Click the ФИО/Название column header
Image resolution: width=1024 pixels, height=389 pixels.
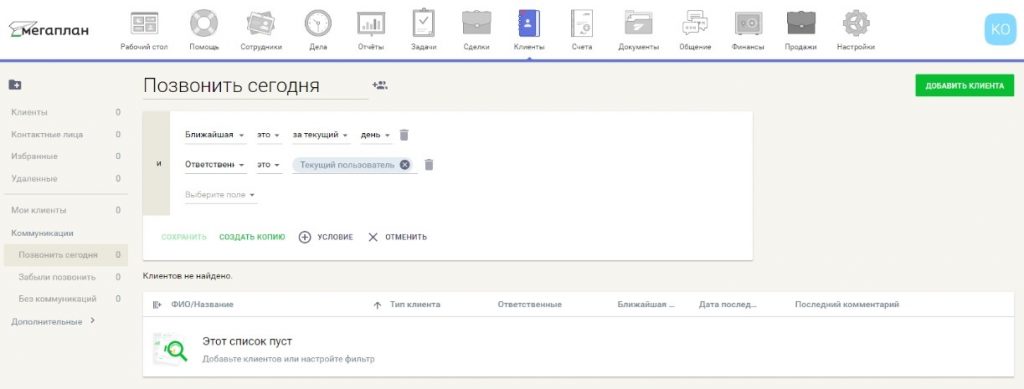click(202, 305)
